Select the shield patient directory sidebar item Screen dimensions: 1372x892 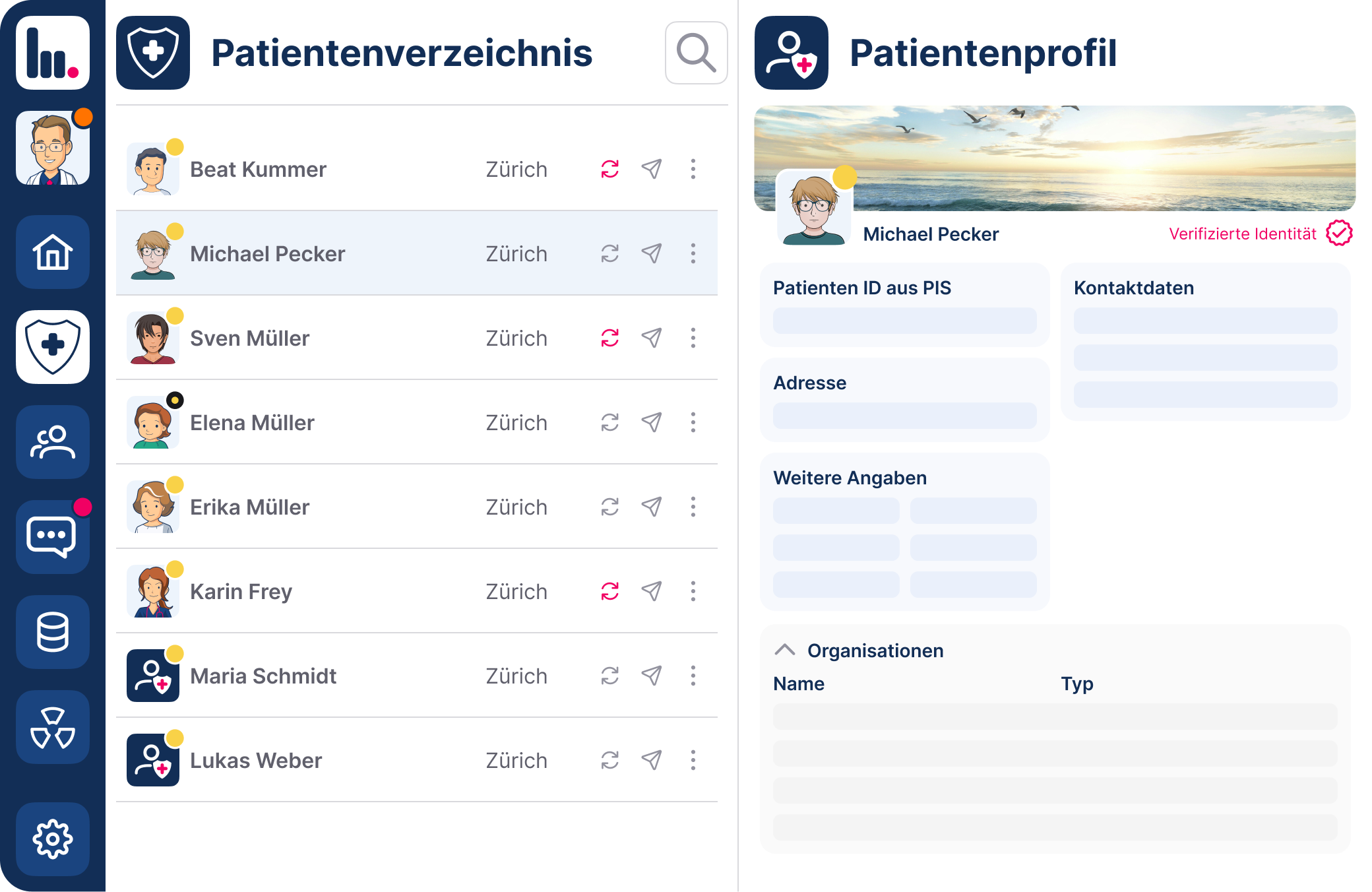coord(53,347)
